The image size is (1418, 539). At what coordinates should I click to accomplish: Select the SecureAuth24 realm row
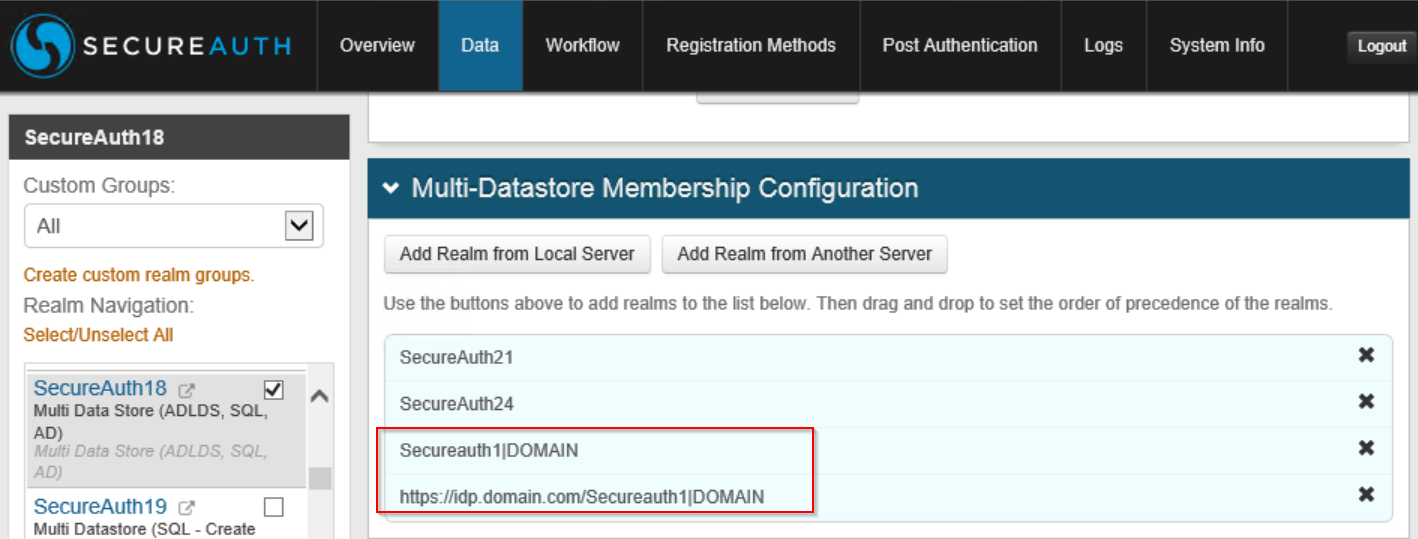(888, 404)
